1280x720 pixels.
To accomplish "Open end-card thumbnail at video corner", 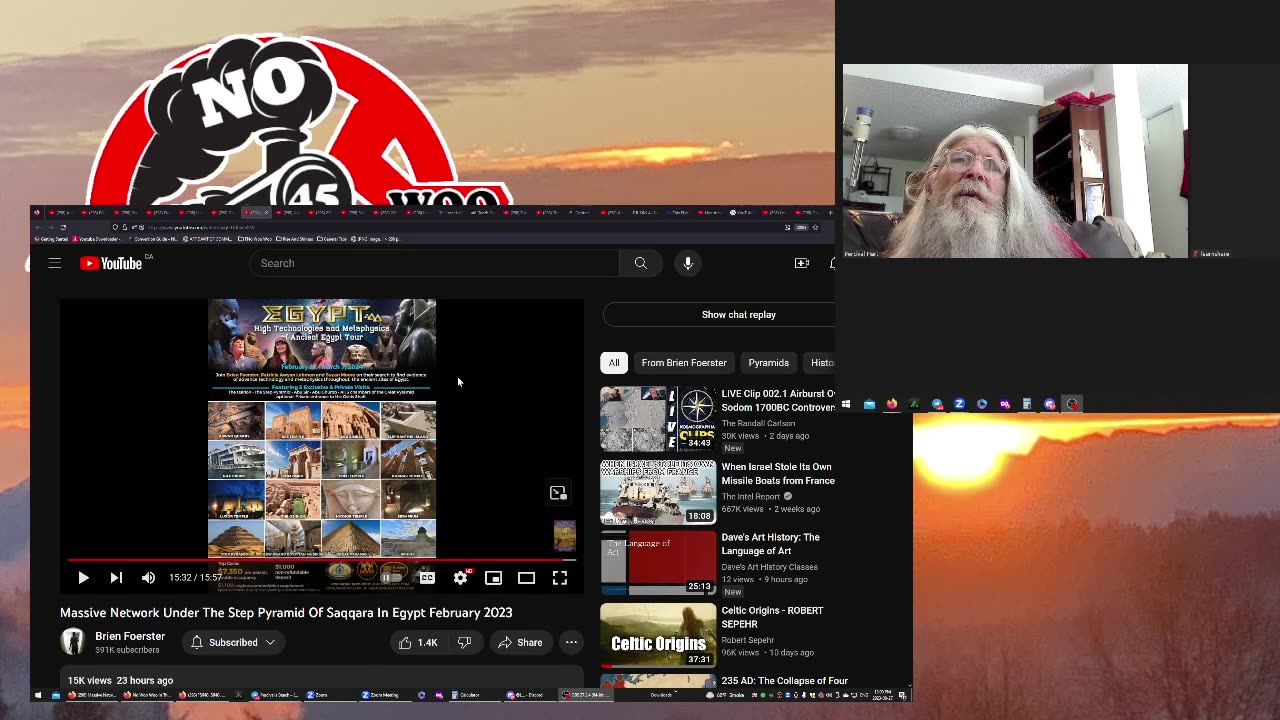I will (x=565, y=535).
